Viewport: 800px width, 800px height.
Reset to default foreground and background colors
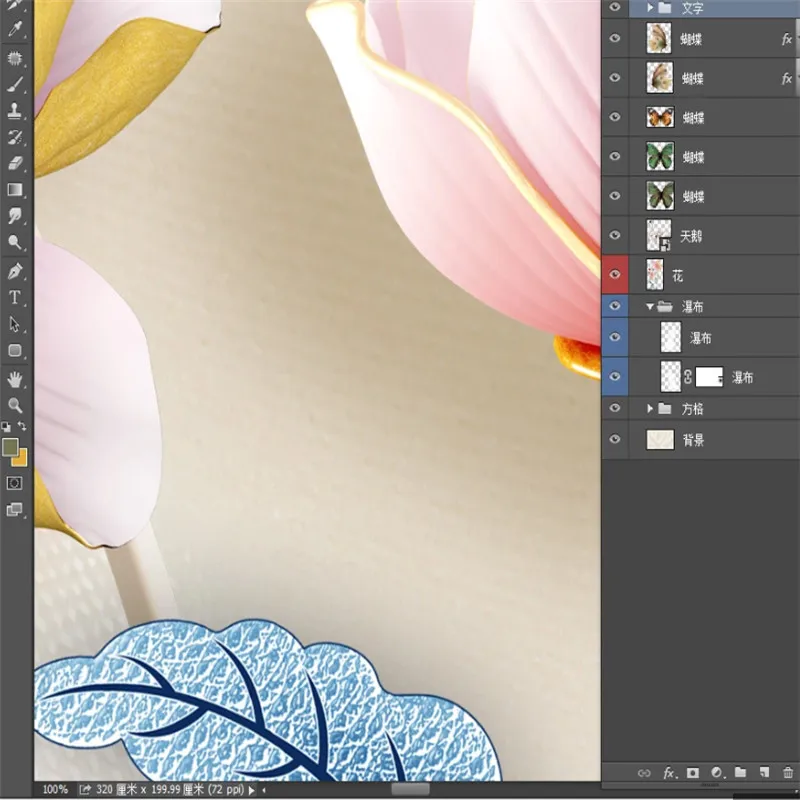point(6,426)
